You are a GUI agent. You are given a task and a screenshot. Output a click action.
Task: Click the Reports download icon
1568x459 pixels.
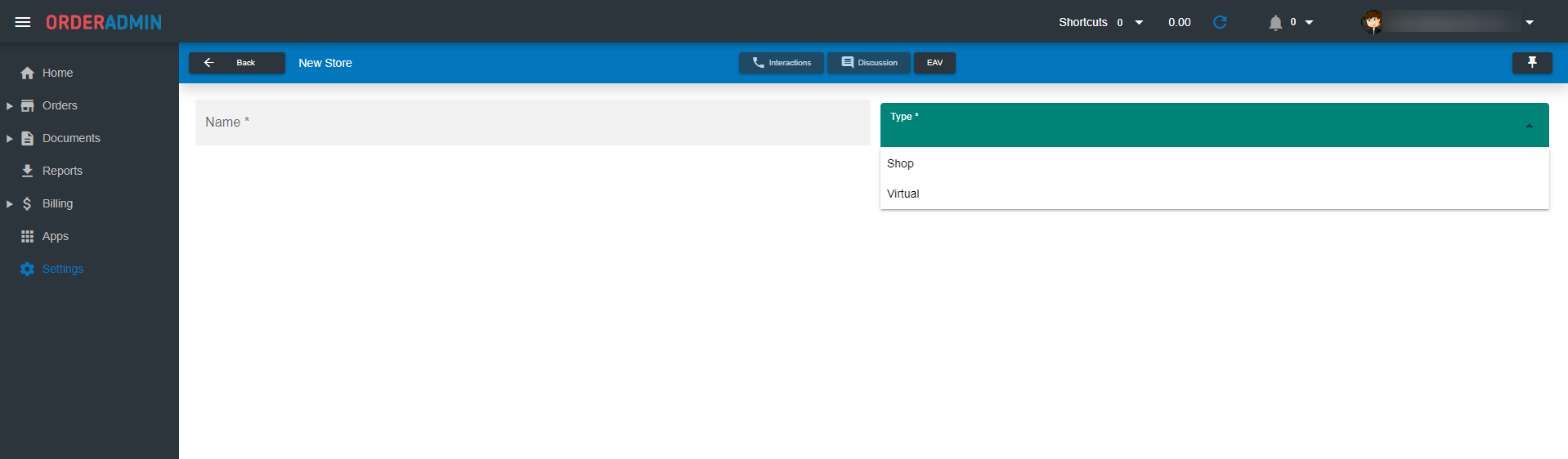coord(27,171)
